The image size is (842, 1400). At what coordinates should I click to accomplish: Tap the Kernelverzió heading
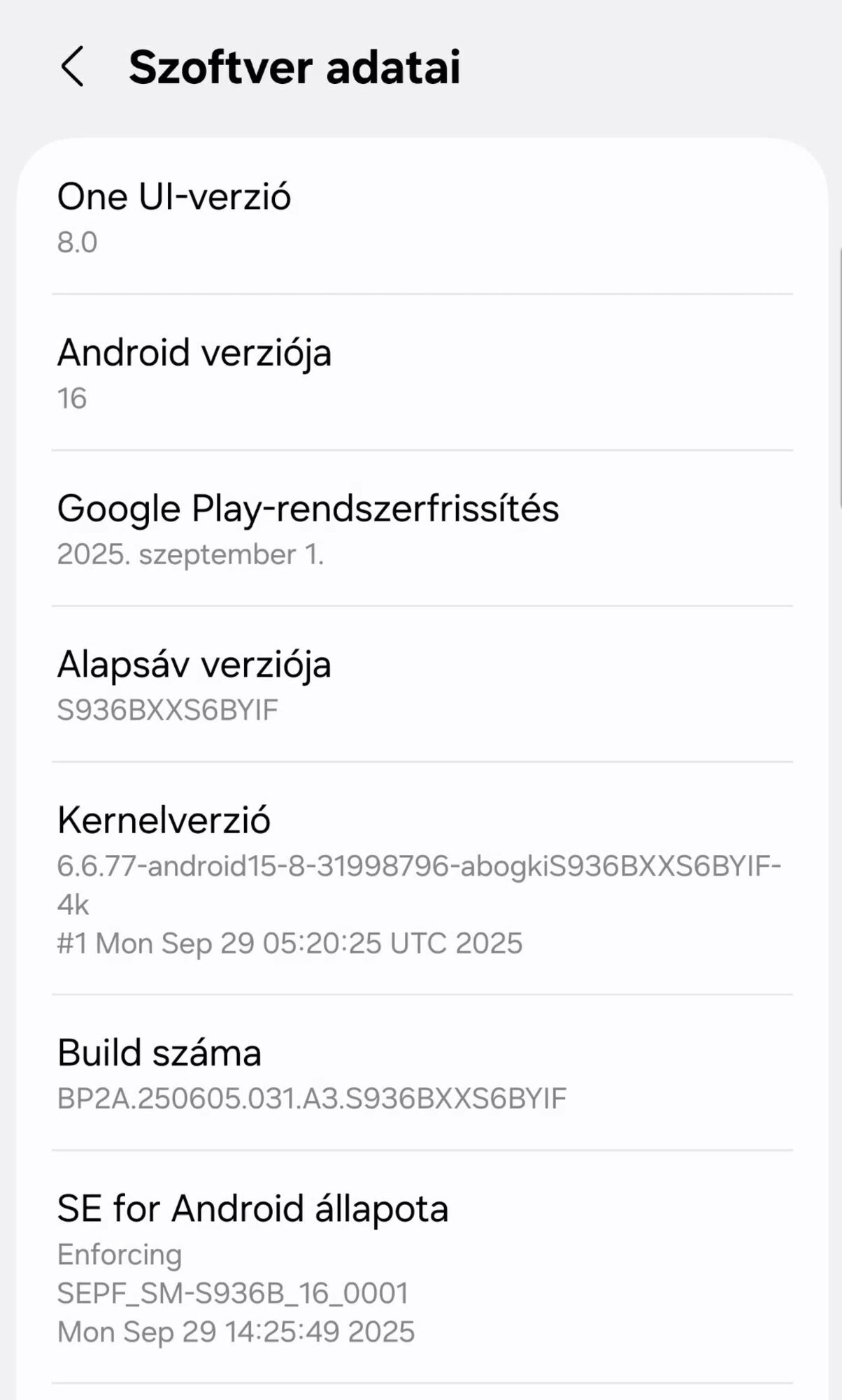point(164,820)
